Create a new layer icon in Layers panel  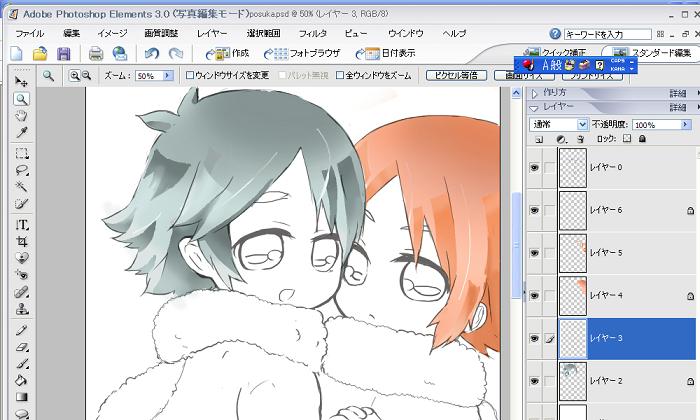tap(539, 139)
